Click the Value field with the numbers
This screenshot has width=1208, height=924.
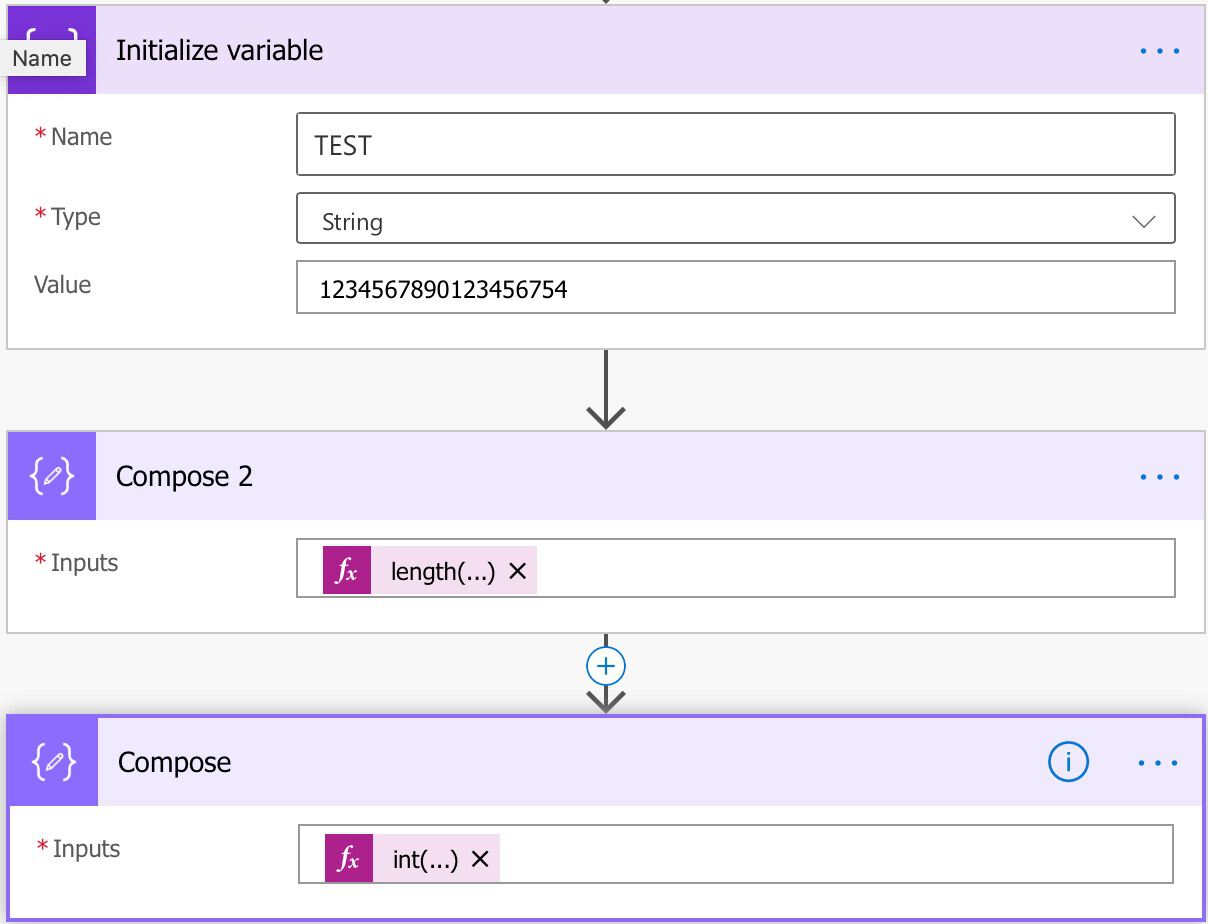point(735,287)
